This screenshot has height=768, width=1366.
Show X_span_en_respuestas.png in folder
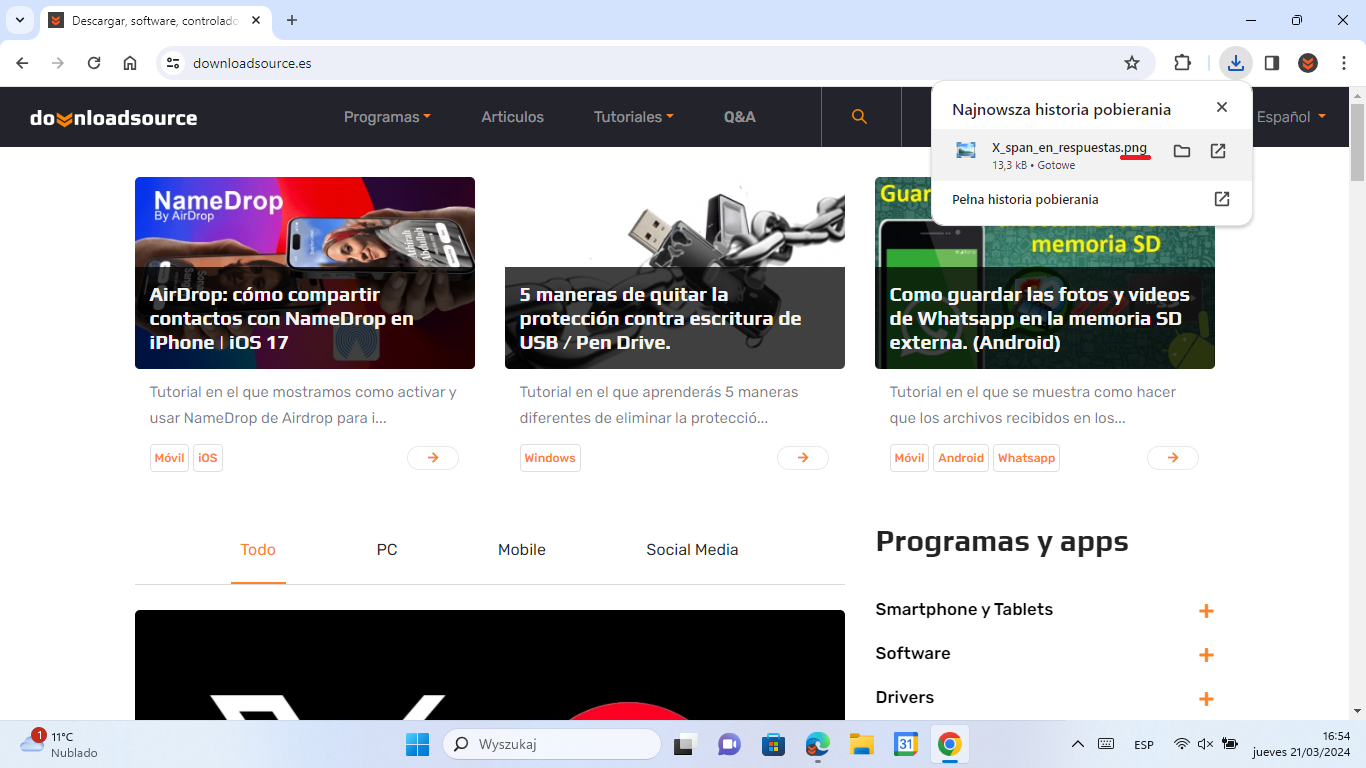(x=1182, y=151)
